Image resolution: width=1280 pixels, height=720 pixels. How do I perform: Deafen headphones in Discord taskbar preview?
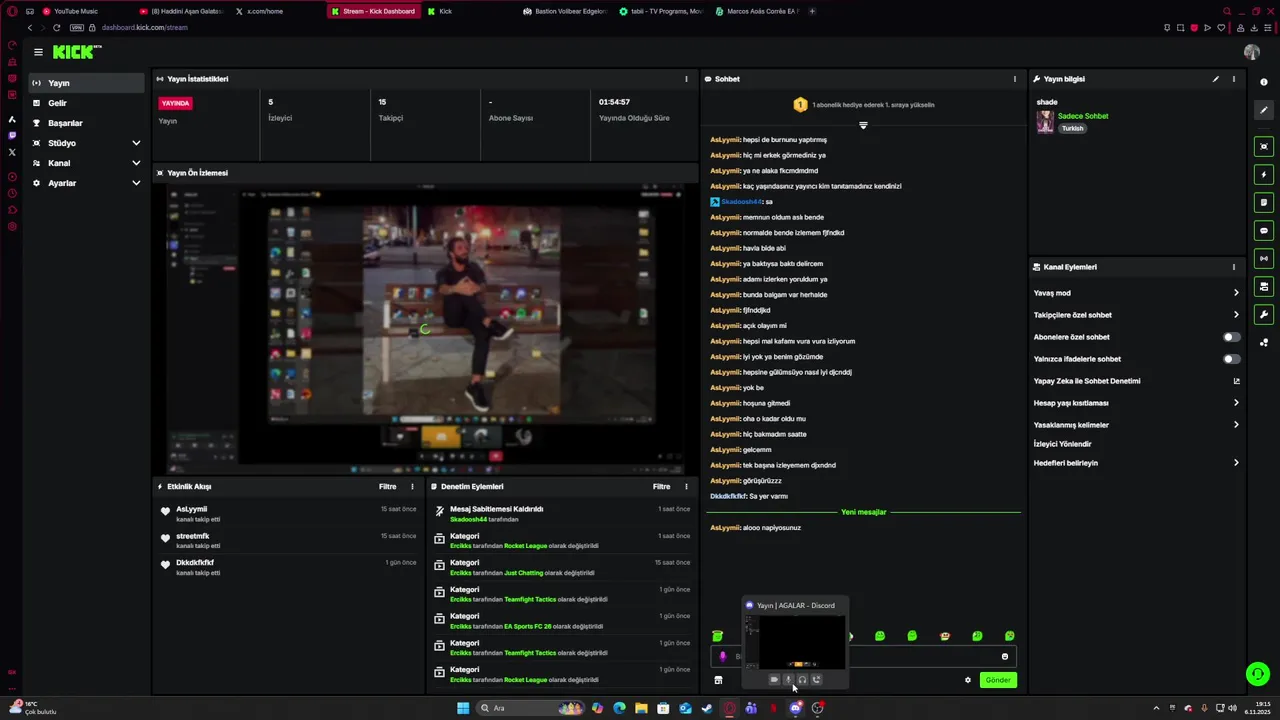(x=802, y=680)
